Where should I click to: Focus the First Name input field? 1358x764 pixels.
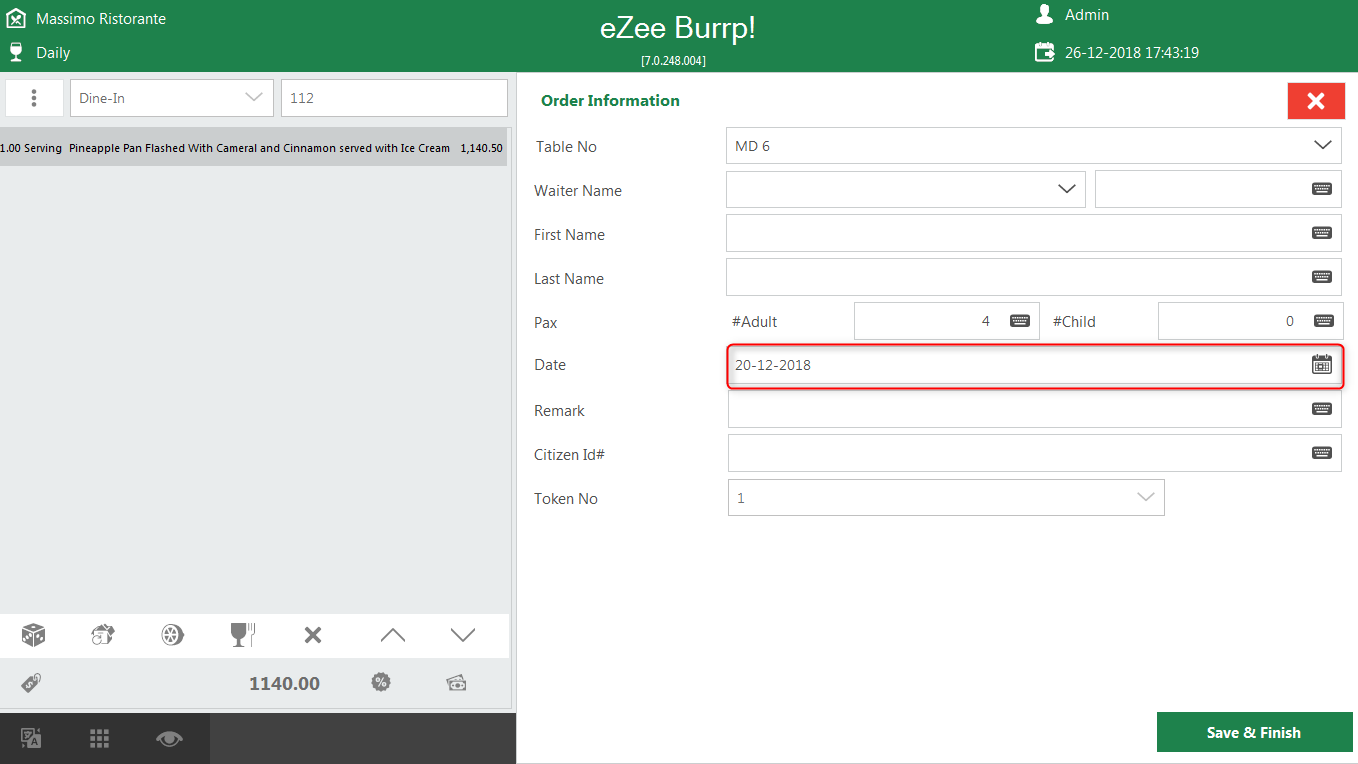[x=1034, y=233]
